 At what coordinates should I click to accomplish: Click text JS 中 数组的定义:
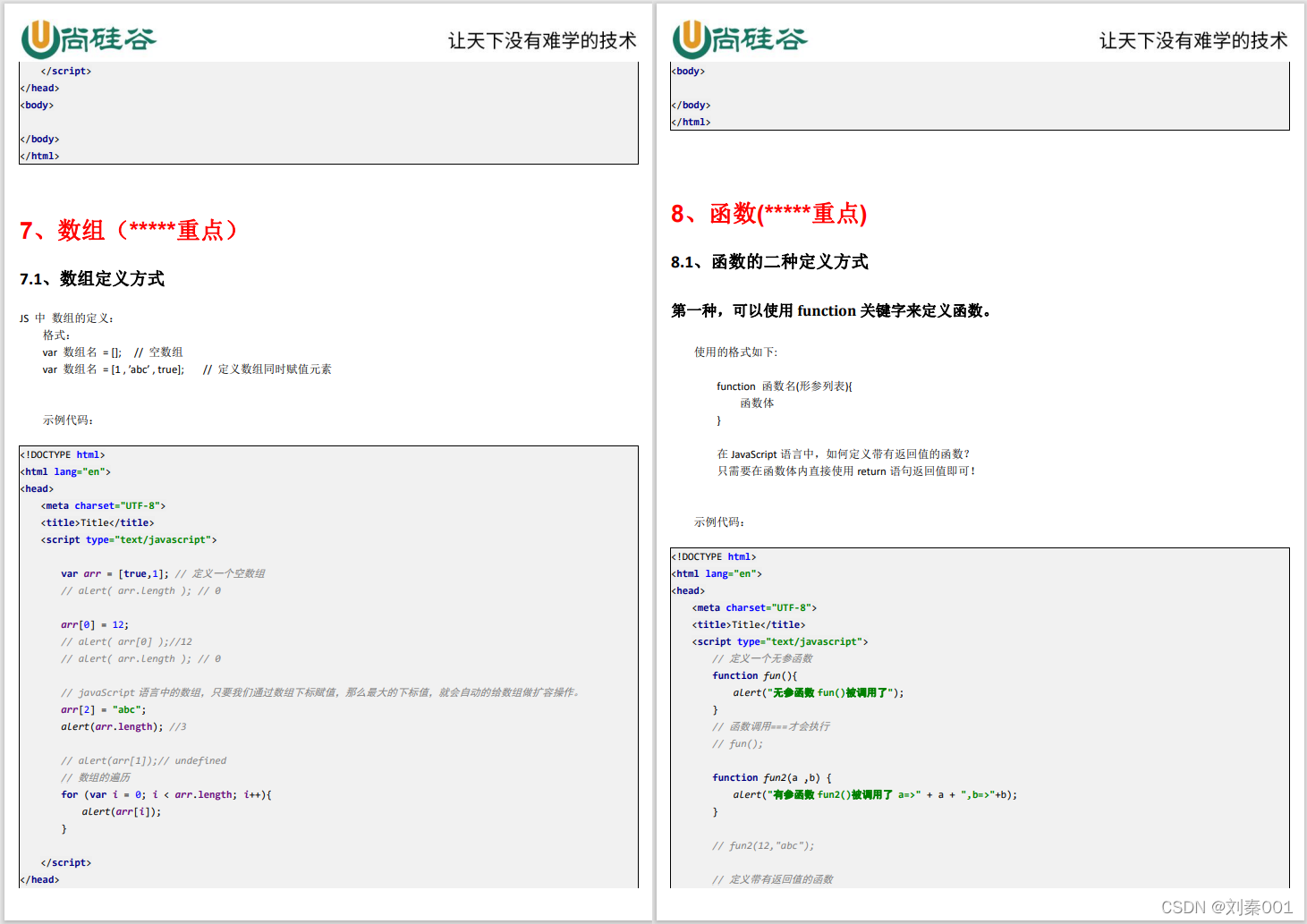pos(67,318)
